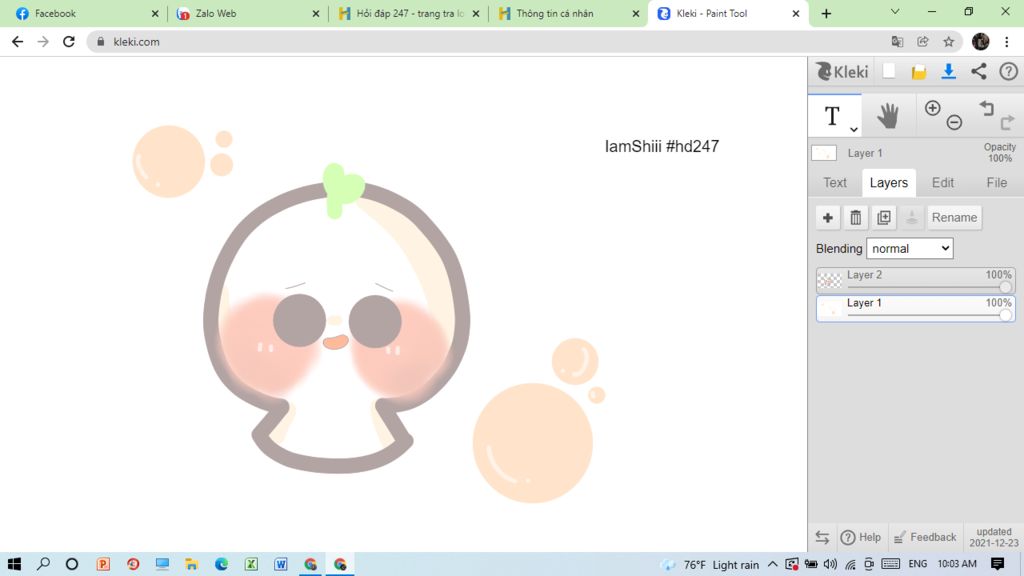
Task: Go forward in browser history
Action: (43, 42)
